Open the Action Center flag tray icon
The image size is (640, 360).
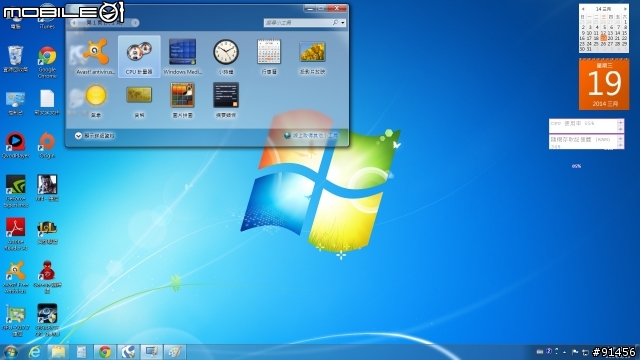pyautogui.click(x=575, y=352)
